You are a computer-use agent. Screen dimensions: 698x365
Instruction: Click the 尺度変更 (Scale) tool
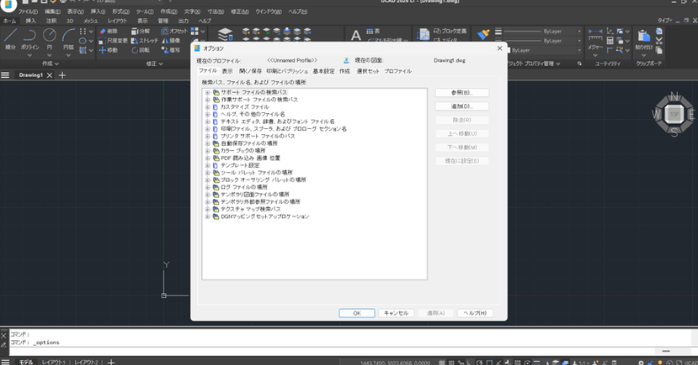coord(113,41)
